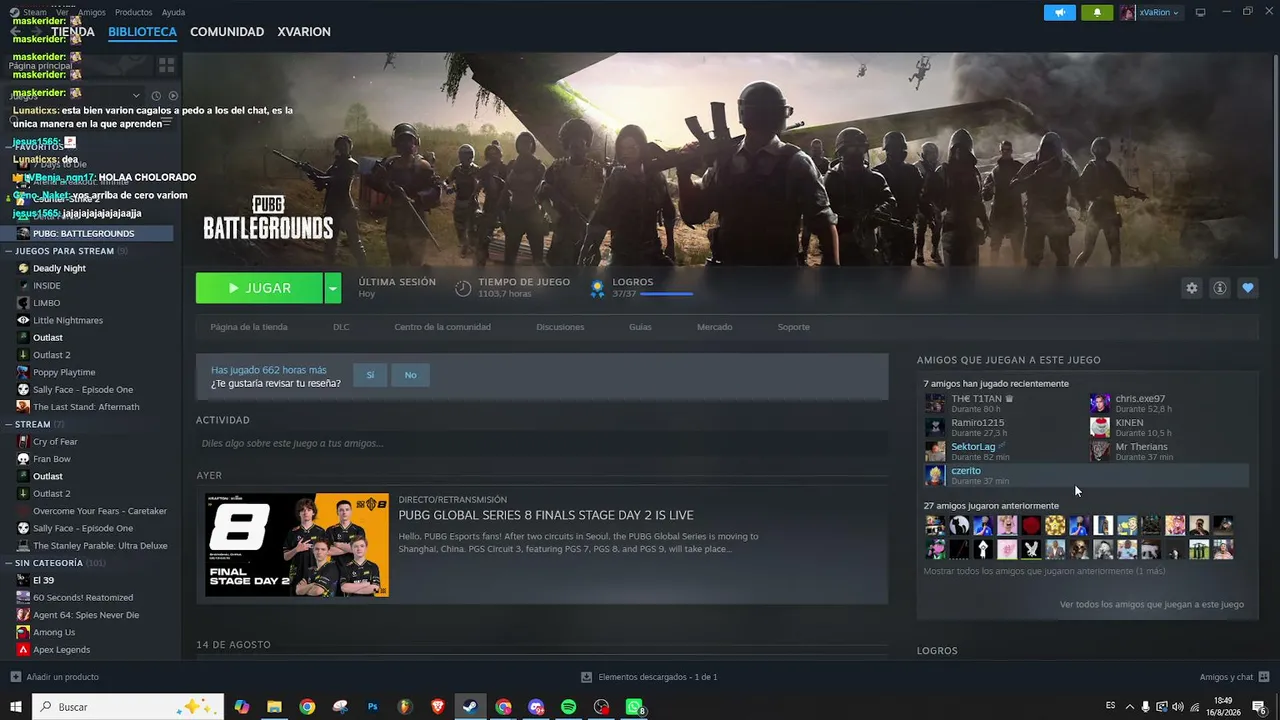Click the green JUGAR button
Viewport: 1280px width, 720px height.
[259, 288]
